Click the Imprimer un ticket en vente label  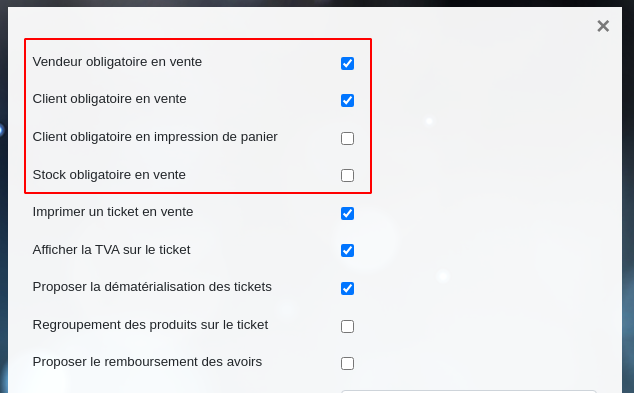pyautogui.click(x=113, y=212)
